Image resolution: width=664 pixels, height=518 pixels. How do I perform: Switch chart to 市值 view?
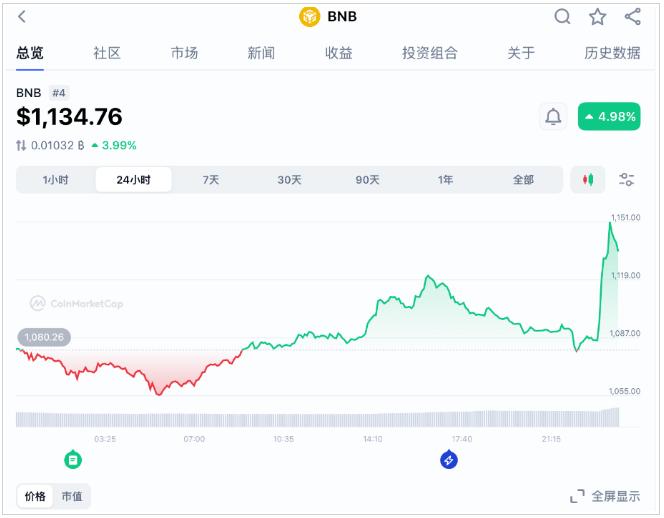point(72,496)
